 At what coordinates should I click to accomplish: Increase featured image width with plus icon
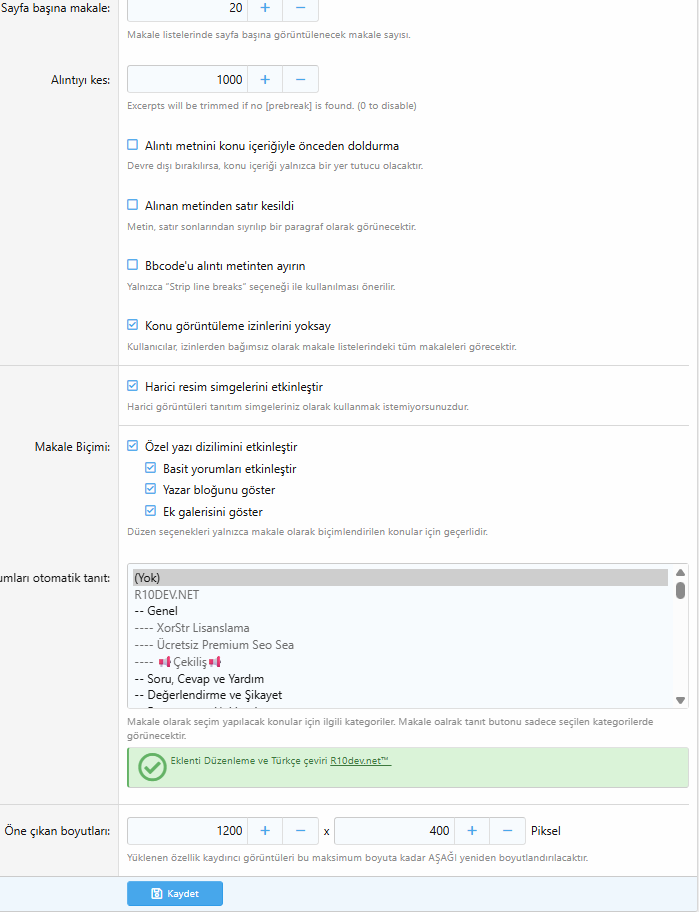[265, 831]
